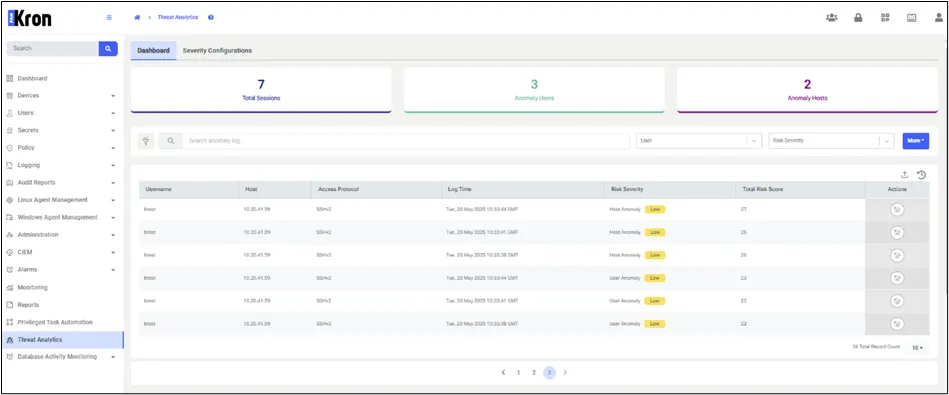
Task: Open action icon for User Anomaly 10:33:38 row
Action: pyautogui.click(x=897, y=324)
